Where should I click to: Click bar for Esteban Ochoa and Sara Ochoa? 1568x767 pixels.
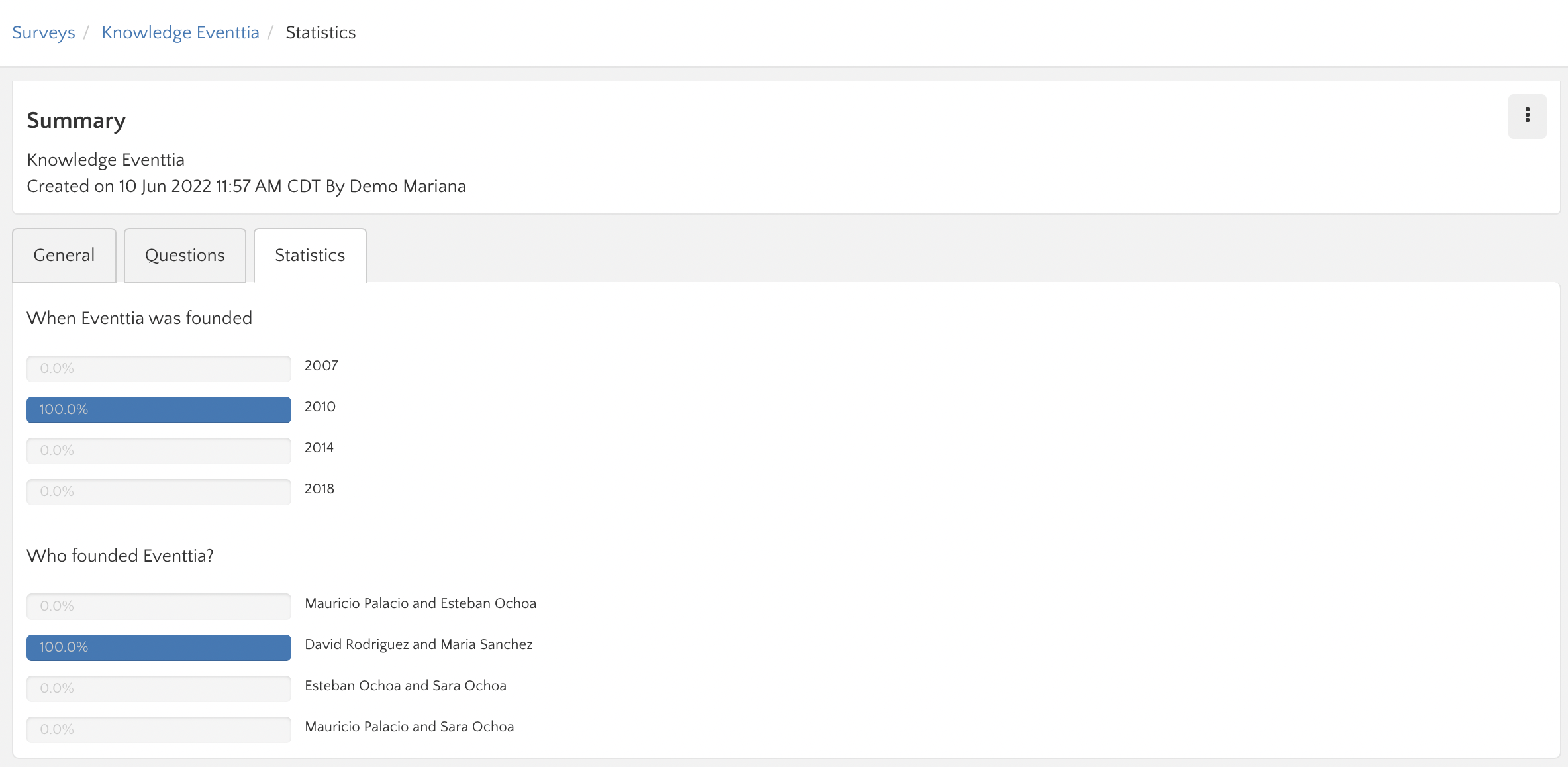[x=159, y=688]
